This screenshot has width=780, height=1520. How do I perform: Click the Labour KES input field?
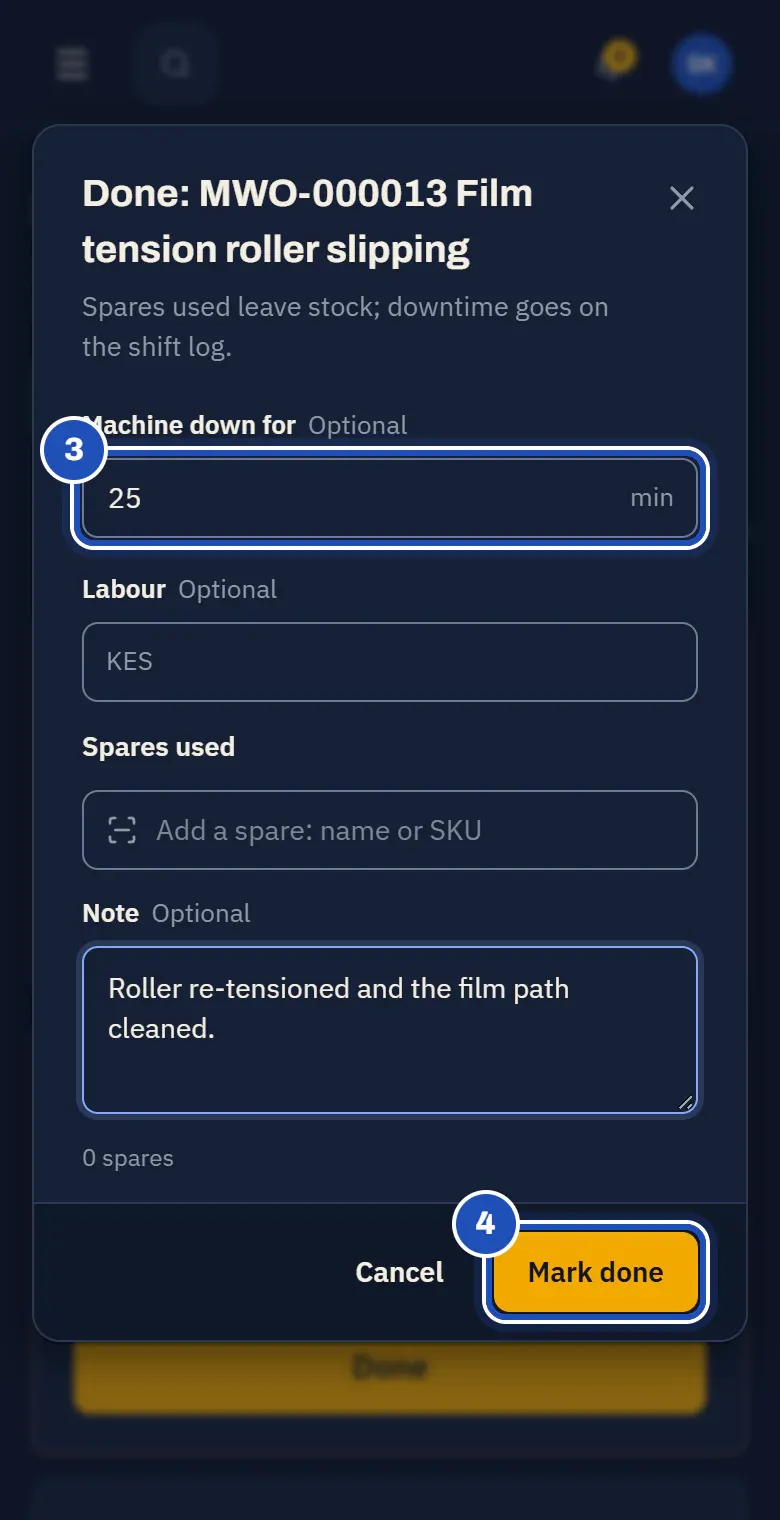tap(390, 662)
